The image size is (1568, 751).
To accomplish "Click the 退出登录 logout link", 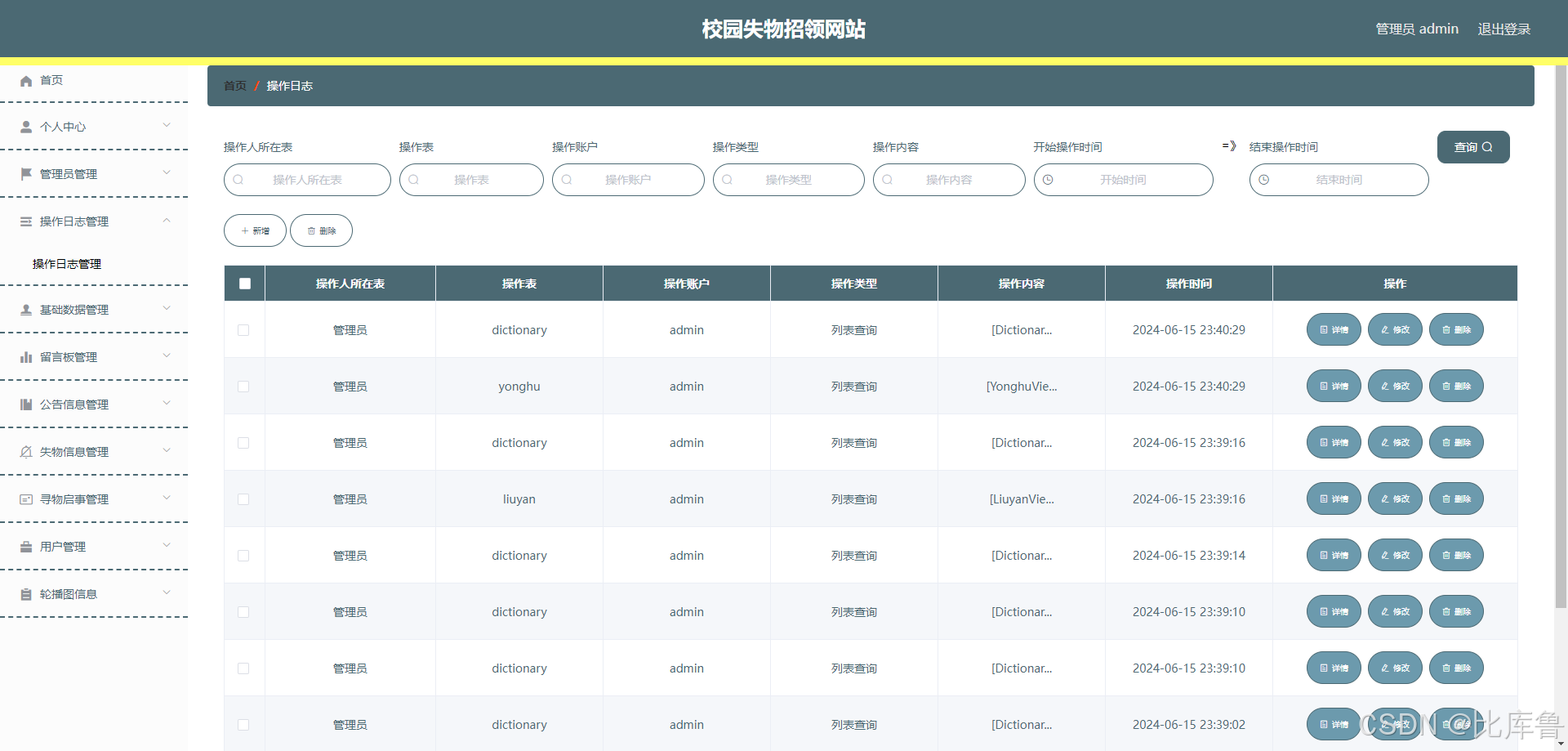I will coord(1504,29).
